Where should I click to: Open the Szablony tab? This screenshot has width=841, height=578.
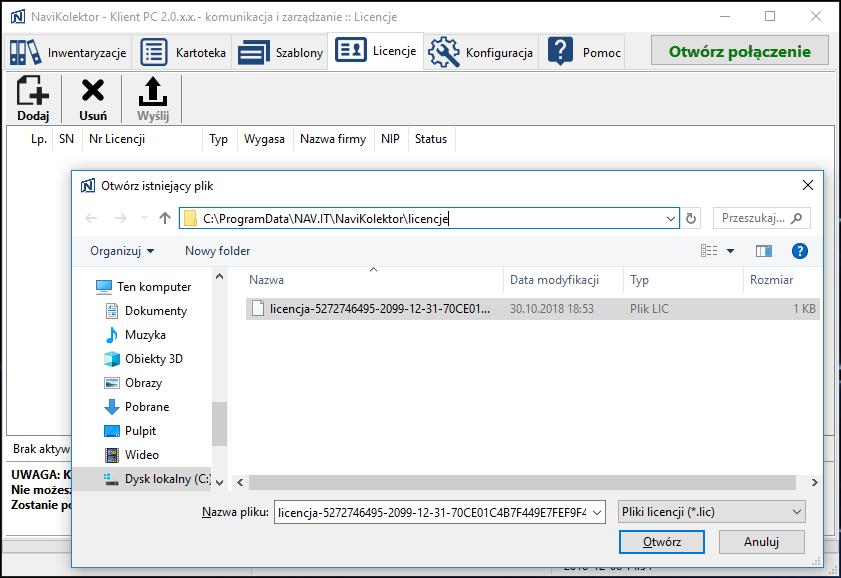(281, 52)
